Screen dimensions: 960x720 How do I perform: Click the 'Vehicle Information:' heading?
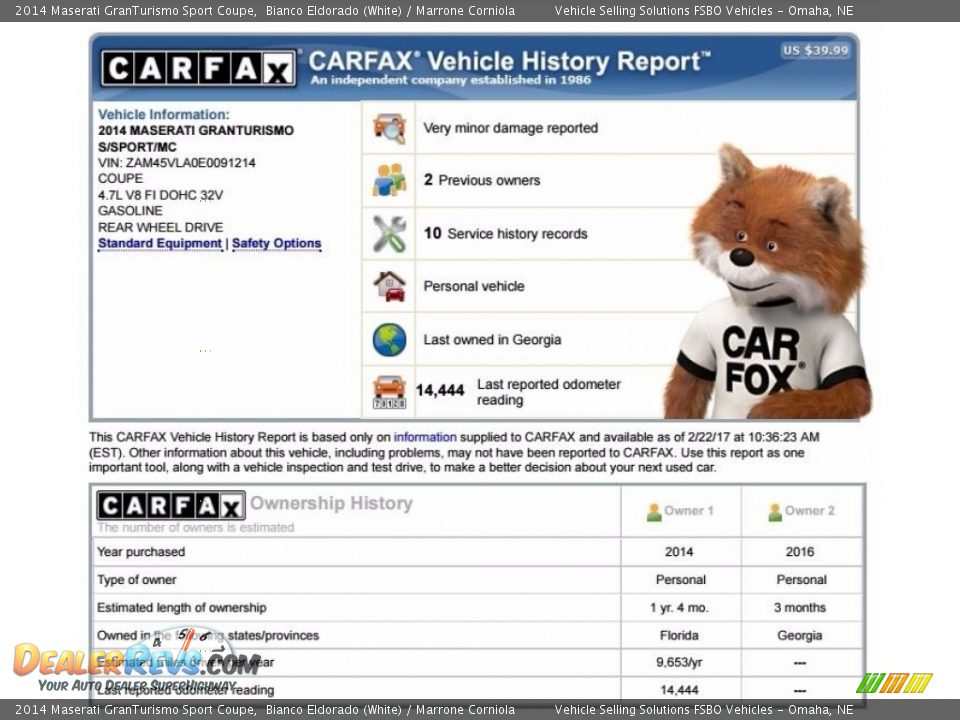[163, 114]
